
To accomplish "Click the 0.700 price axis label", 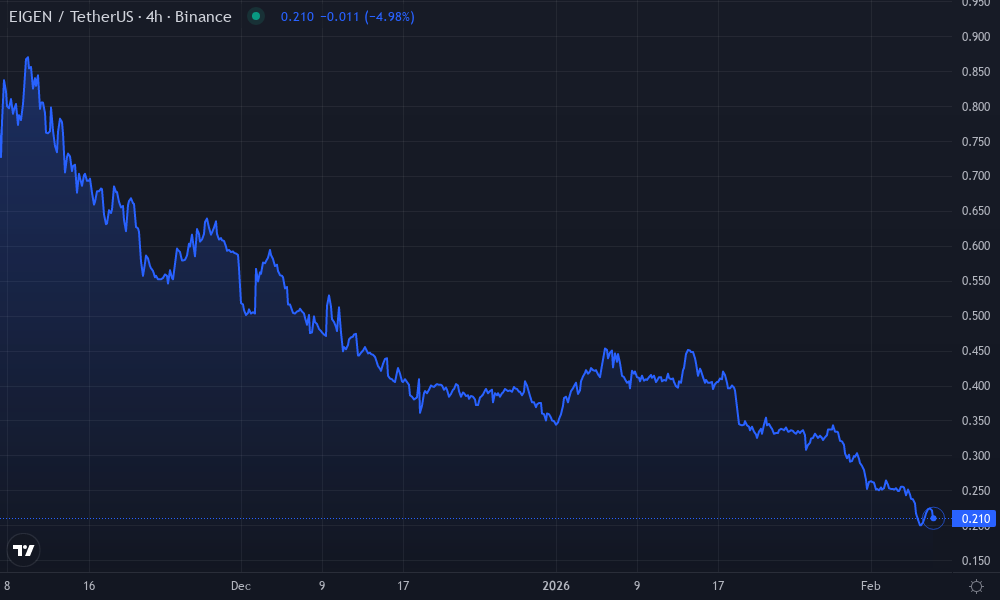I will pos(976,176).
